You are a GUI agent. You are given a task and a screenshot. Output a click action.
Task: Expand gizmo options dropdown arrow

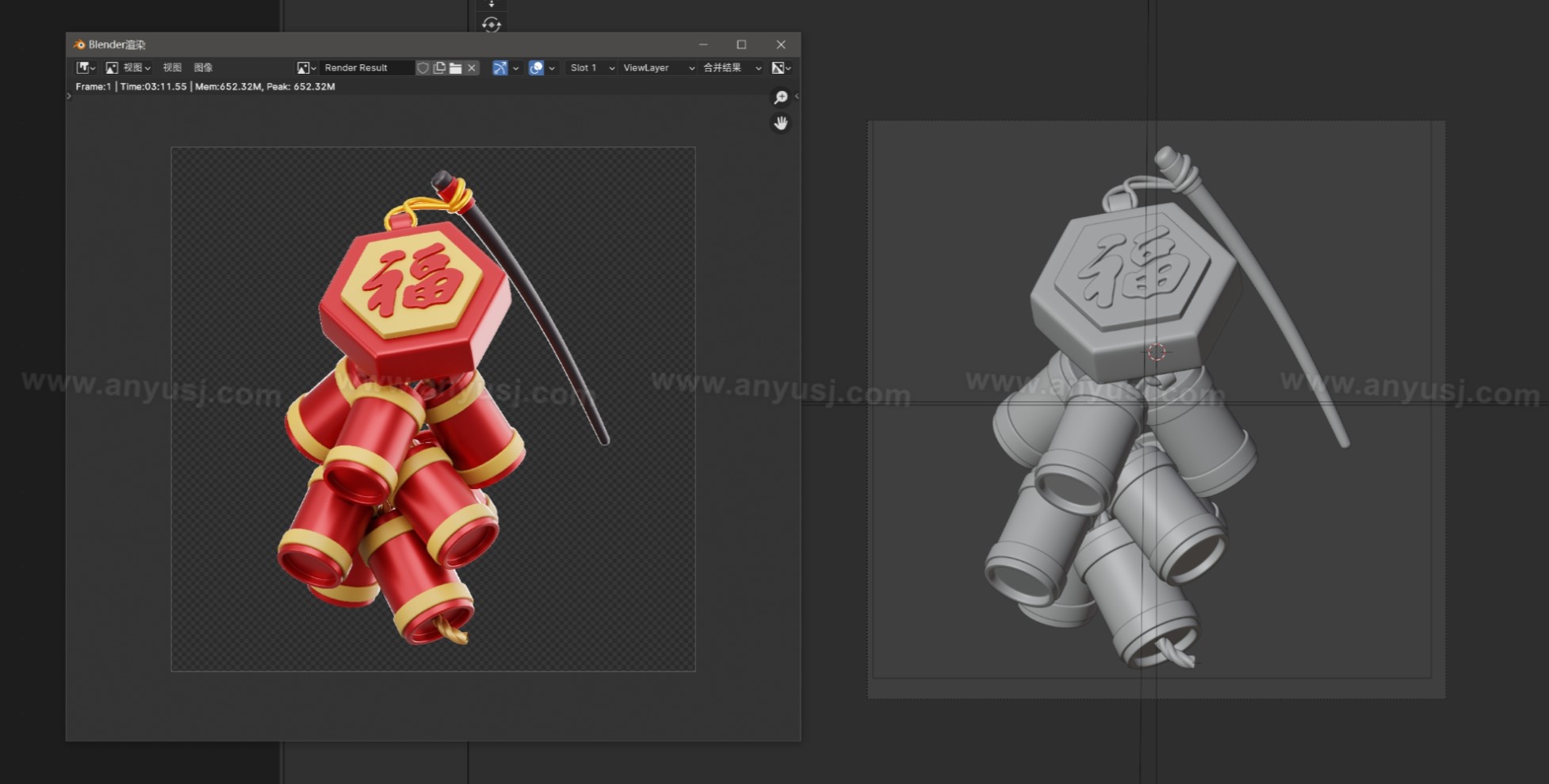click(x=515, y=68)
